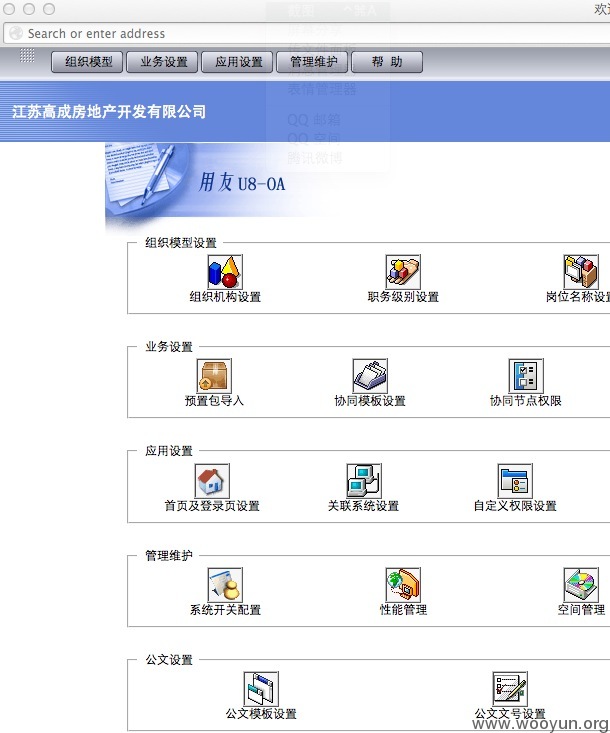
Task: Open 预置包导入 box icon
Action: pos(214,375)
